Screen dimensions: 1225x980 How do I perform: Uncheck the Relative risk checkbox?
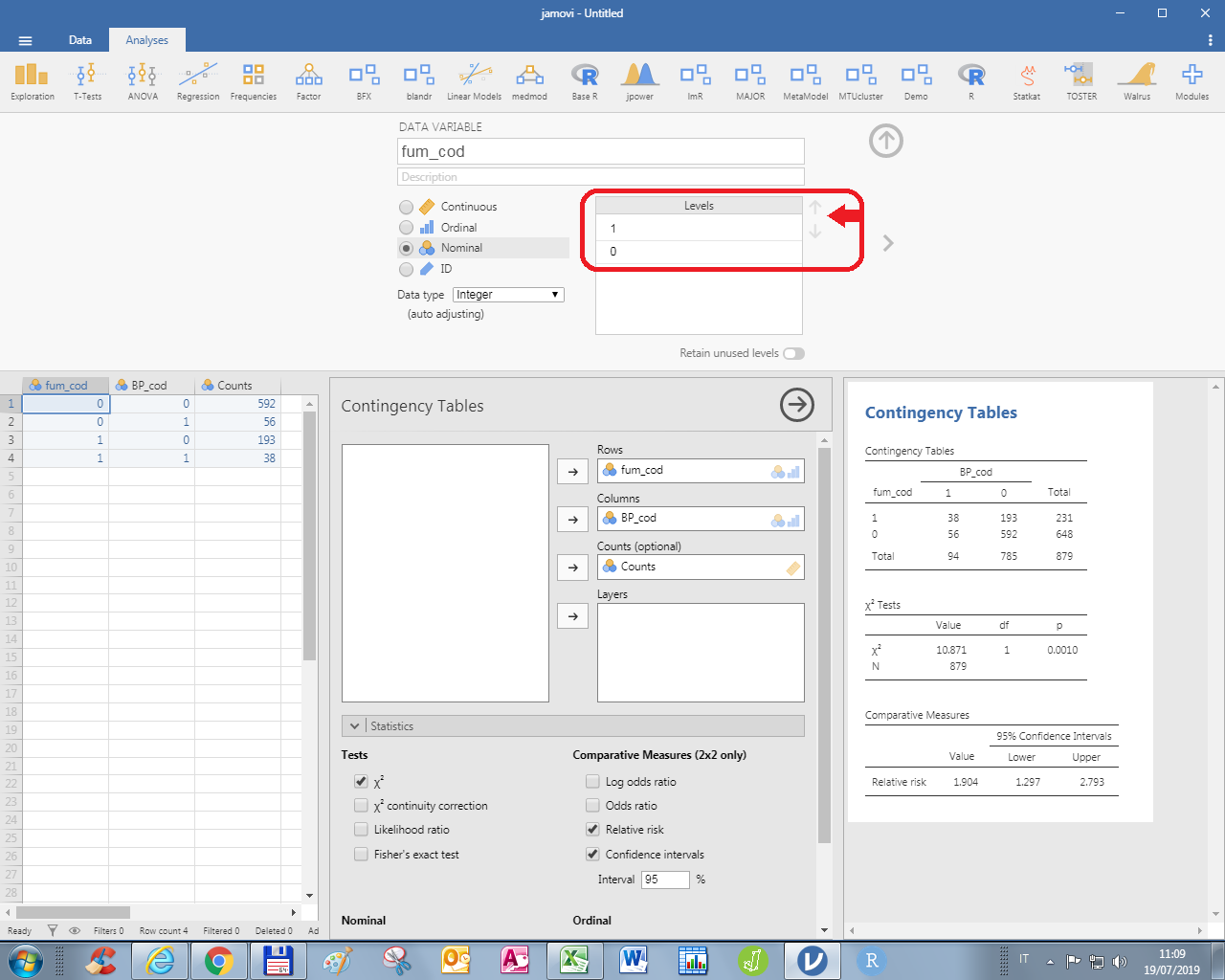click(593, 830)
